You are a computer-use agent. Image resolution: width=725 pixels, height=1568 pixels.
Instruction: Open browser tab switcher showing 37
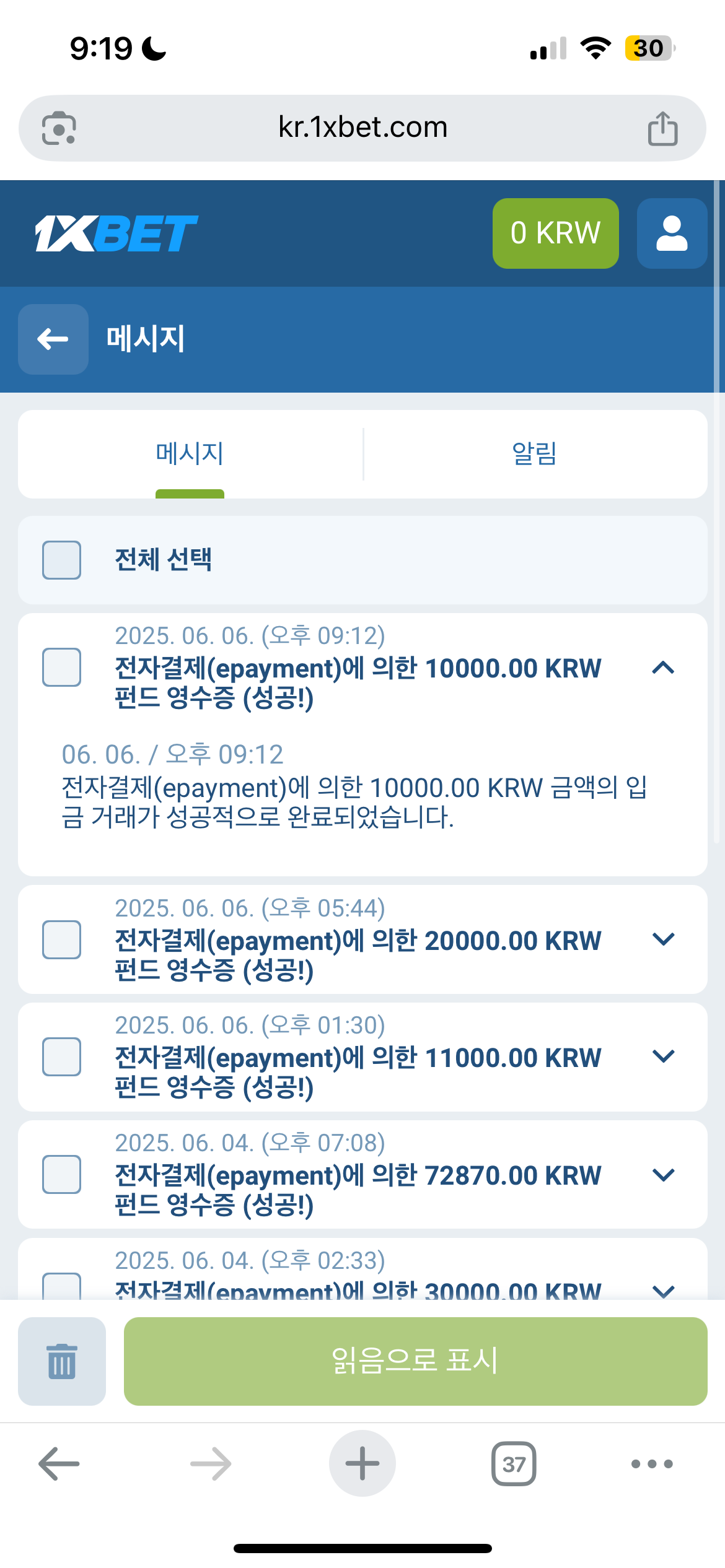(514, 1464)
